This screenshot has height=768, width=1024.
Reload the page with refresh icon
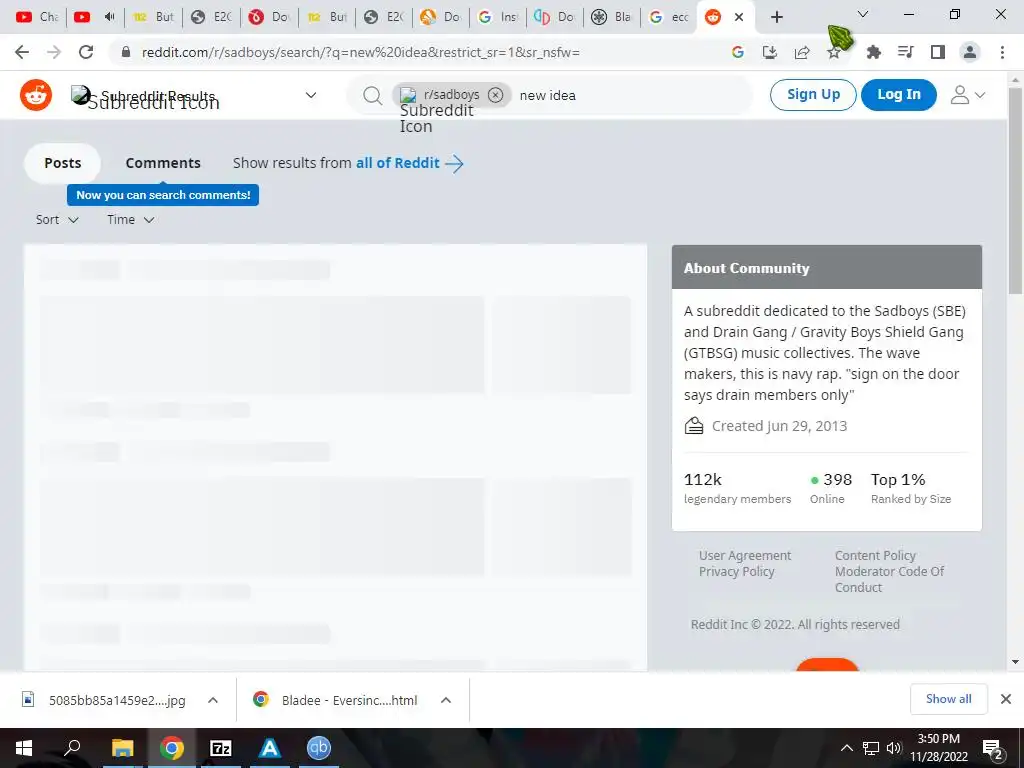(x=86, y=52)
